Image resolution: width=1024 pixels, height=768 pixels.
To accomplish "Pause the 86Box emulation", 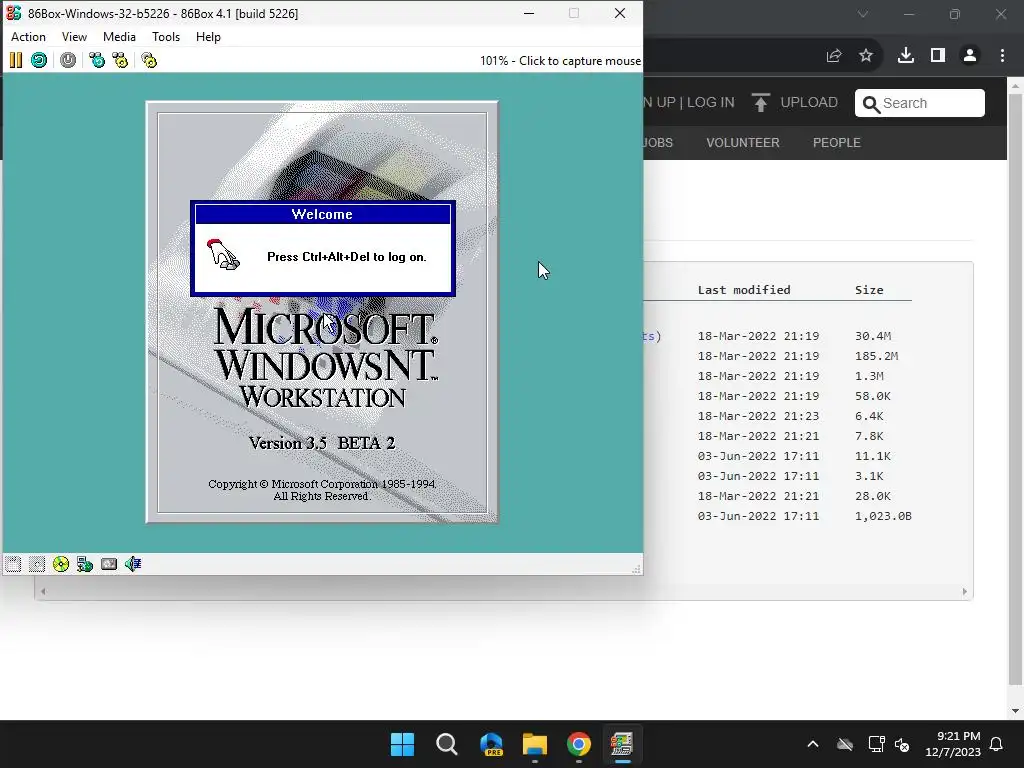I will point(16,61).
